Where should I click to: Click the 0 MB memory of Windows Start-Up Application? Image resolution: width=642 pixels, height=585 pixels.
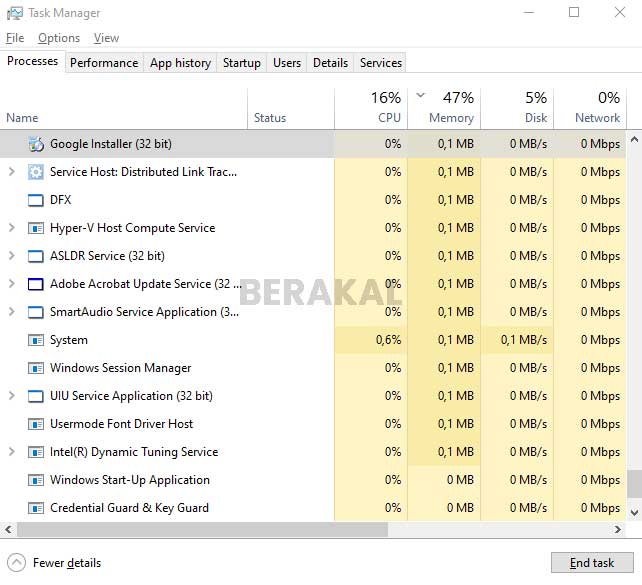(x=460, y=480)
